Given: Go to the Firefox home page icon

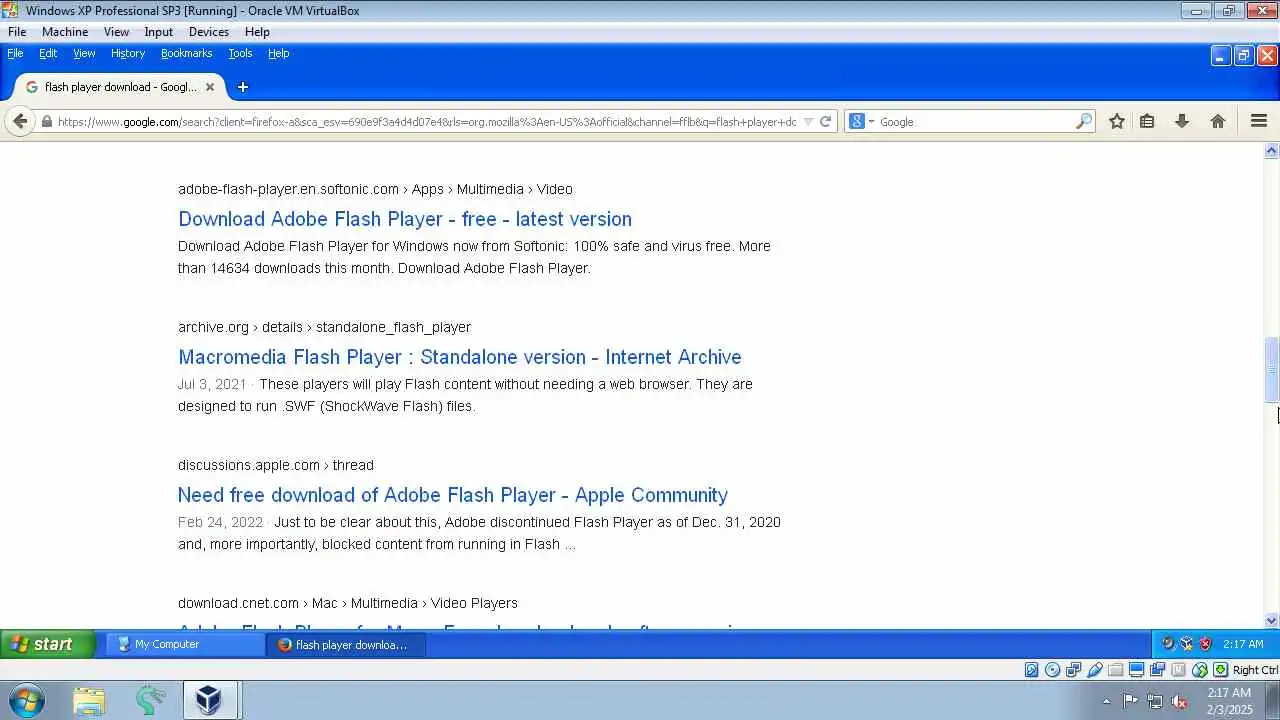Looking at the screenshot, I should [x=1217, y=121].
